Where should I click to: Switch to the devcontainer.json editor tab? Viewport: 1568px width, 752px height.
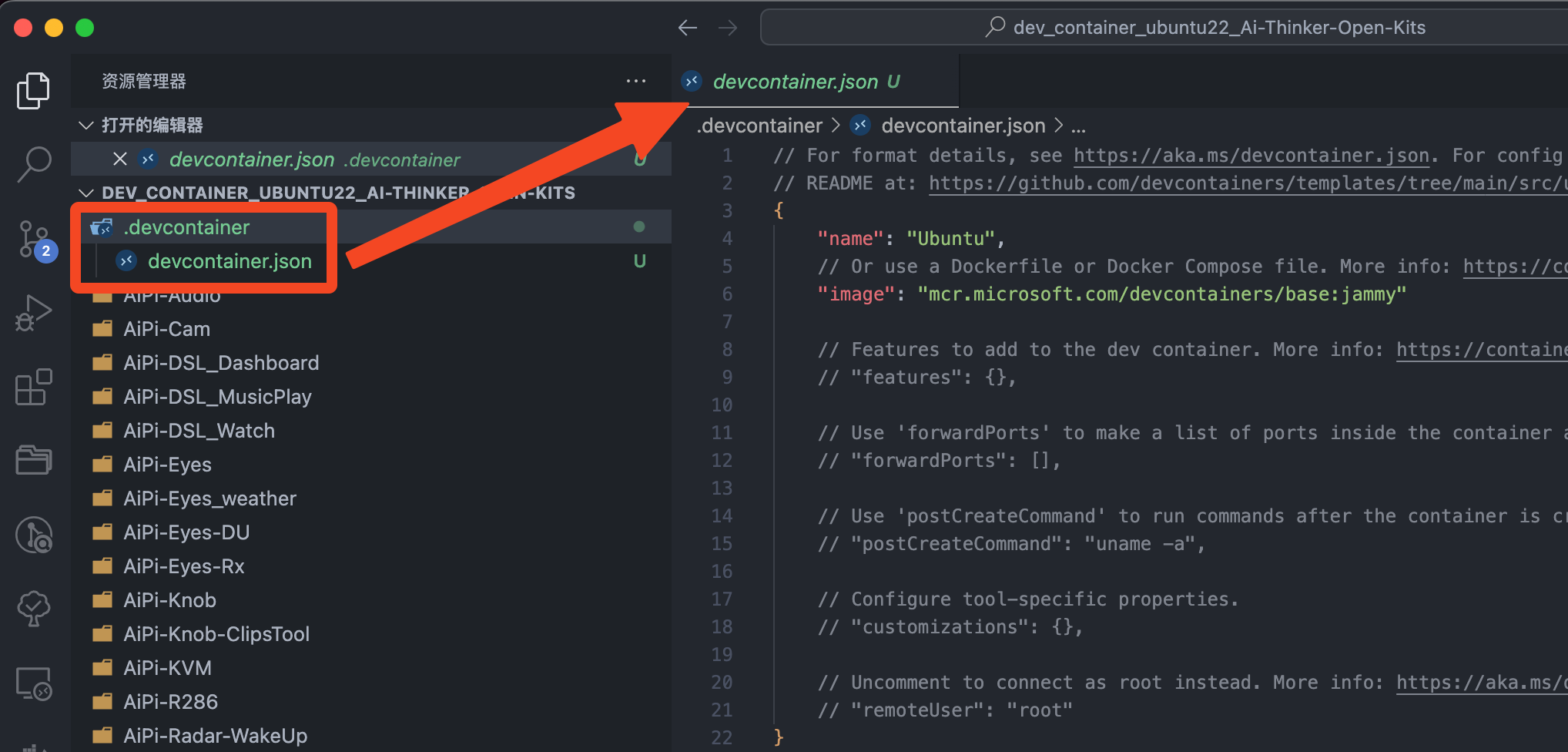pyautogui.click(x=815, y=81)
